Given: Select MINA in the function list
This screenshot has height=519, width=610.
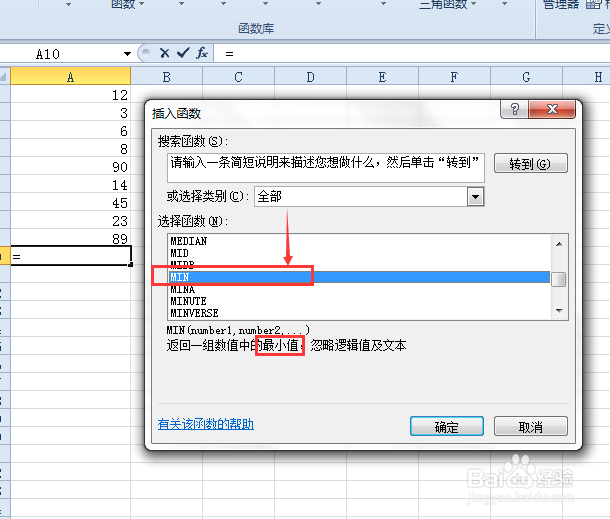Looking at the screenshot, I should (359, 289).
